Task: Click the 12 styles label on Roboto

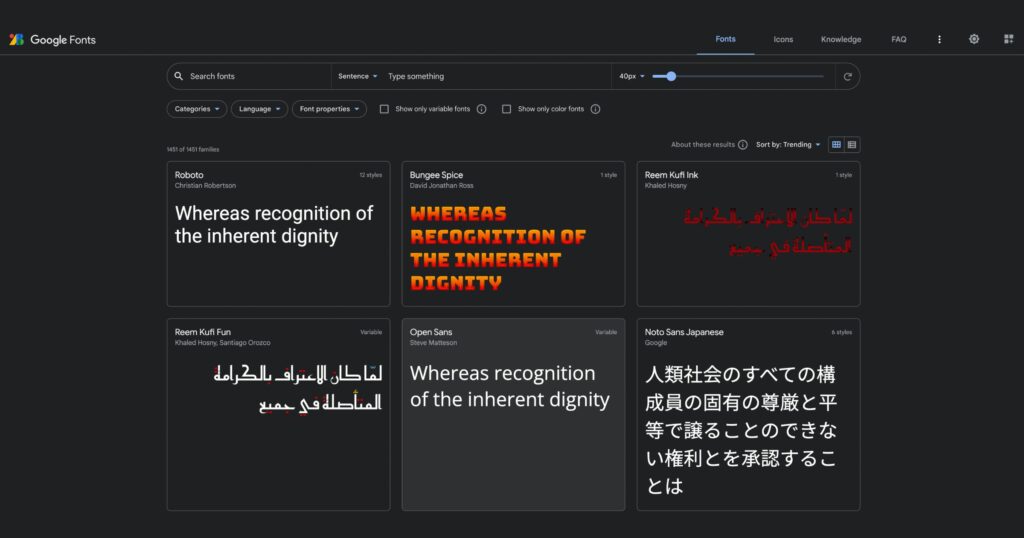Action: click(x=370, y=175)
